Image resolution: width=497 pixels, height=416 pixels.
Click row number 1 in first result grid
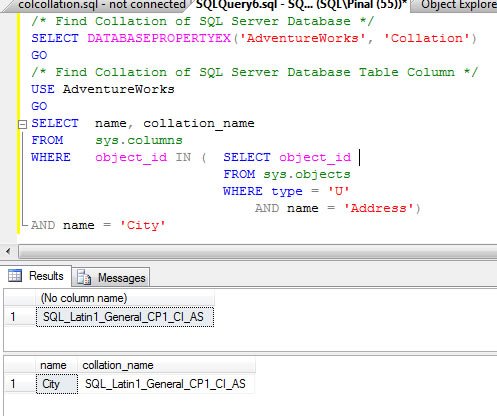20,317
